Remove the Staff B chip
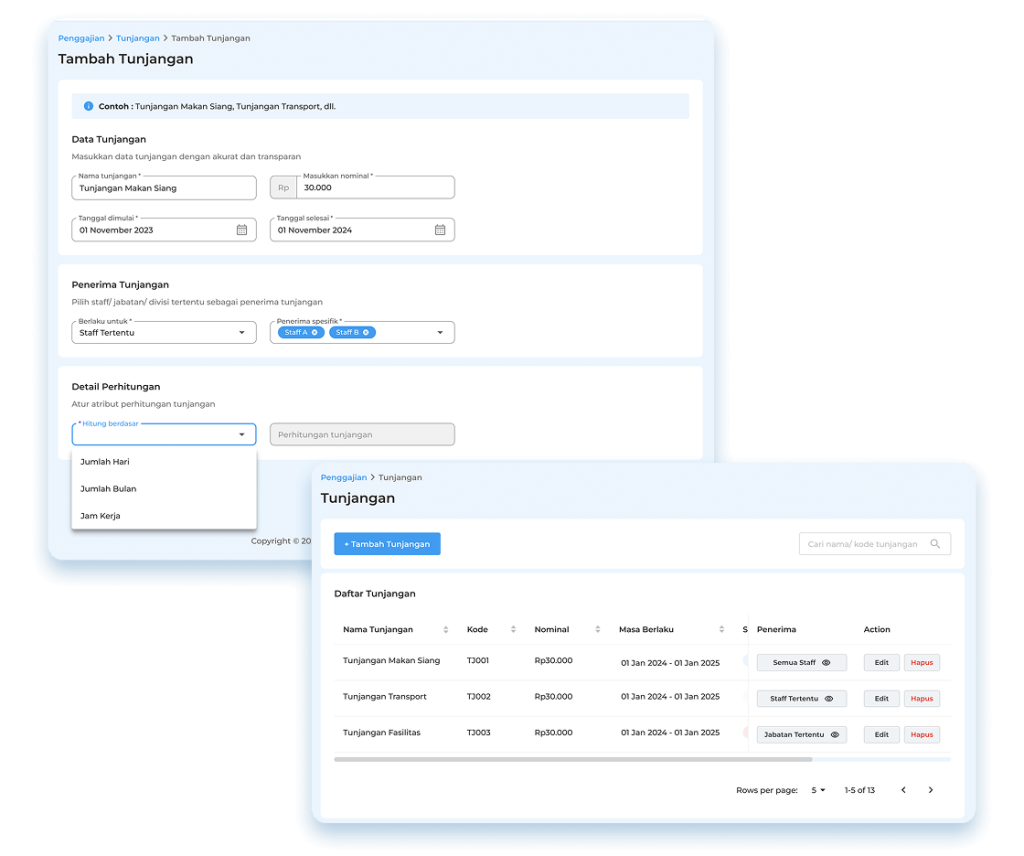 click(x=366, y=332)
